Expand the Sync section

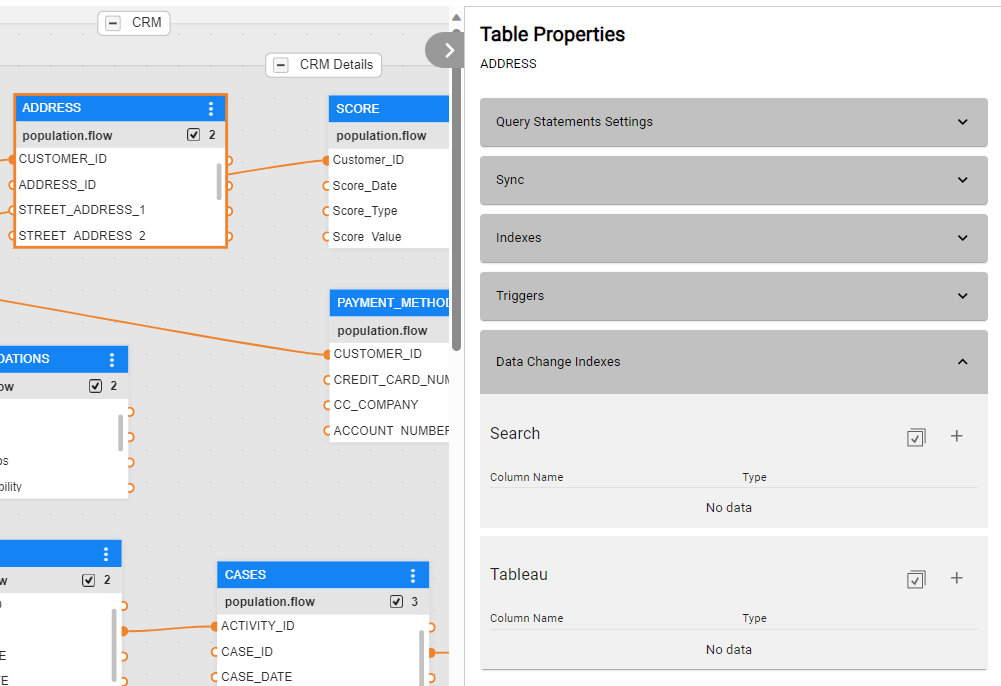[733, 180]
